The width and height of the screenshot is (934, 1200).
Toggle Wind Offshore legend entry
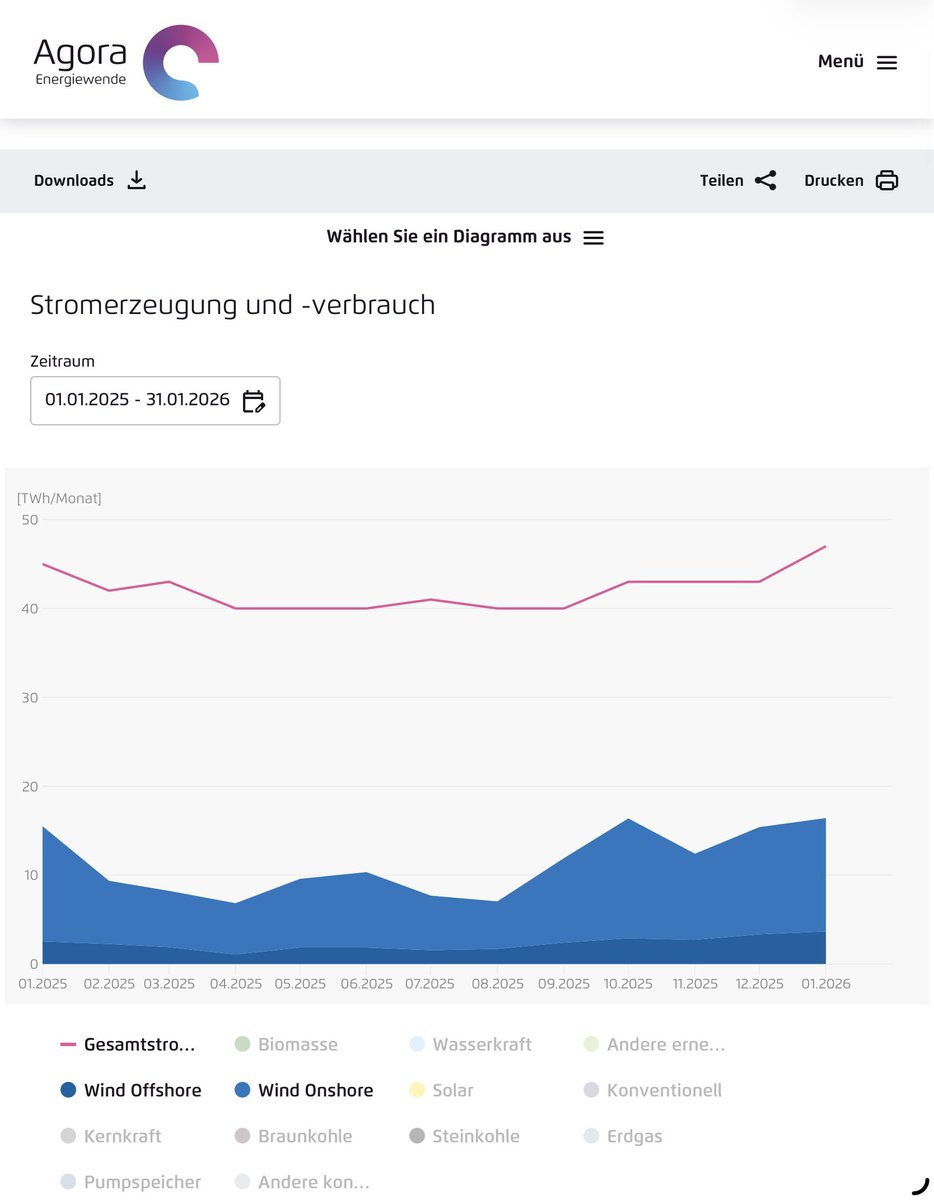tap(131, 1090)
